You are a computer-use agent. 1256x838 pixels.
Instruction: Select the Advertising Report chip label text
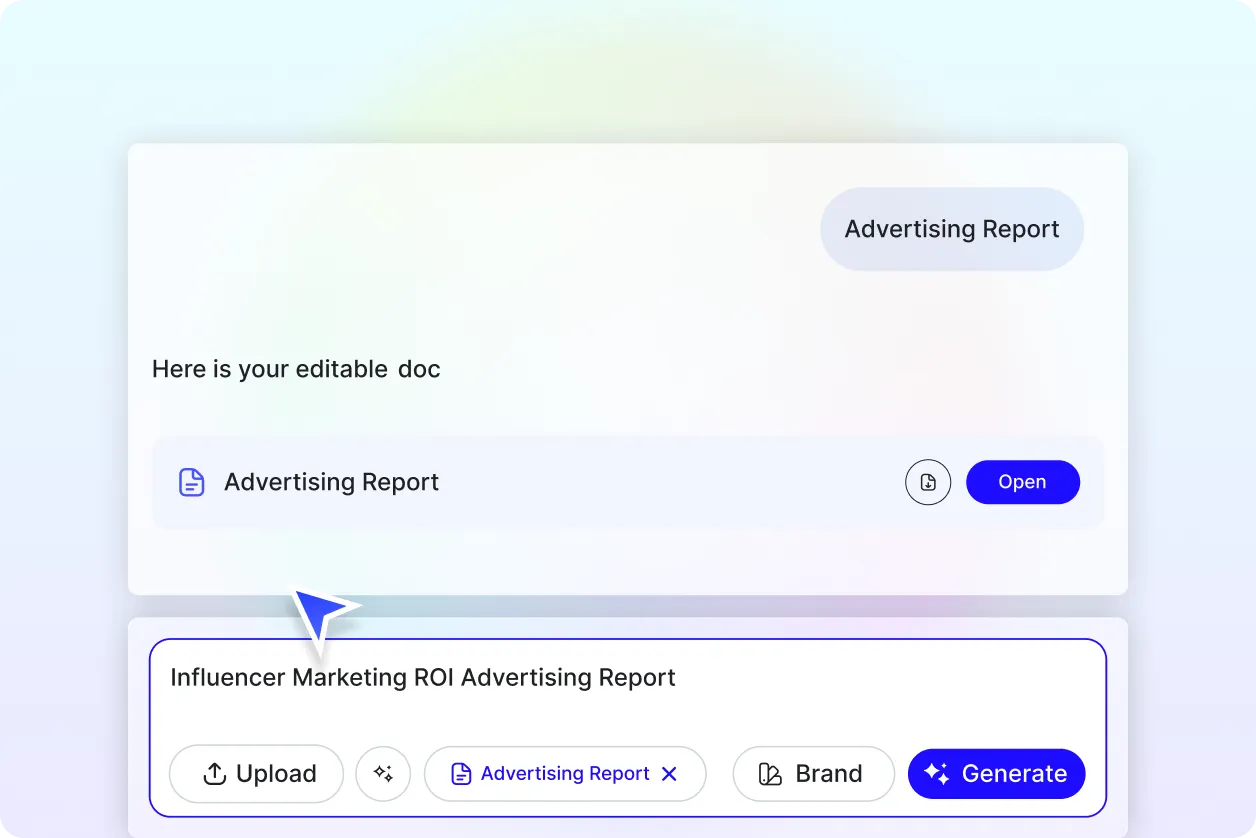pyautogui.click(x=565, y=774)
